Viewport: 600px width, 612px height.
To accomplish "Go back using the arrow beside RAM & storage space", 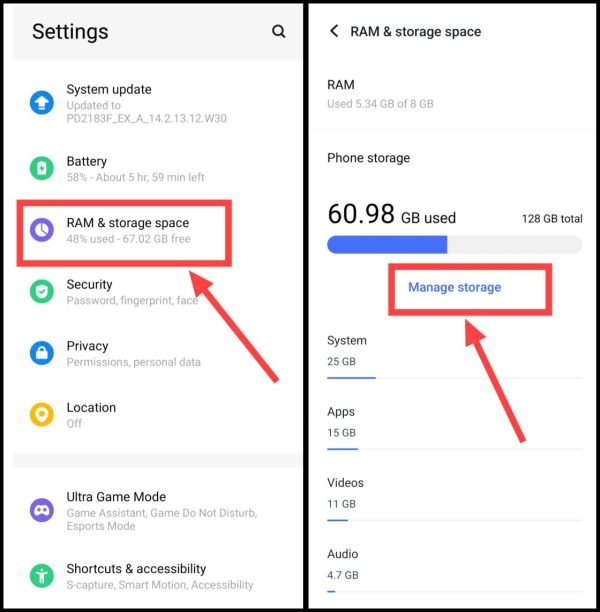I will tap(334, 31).
